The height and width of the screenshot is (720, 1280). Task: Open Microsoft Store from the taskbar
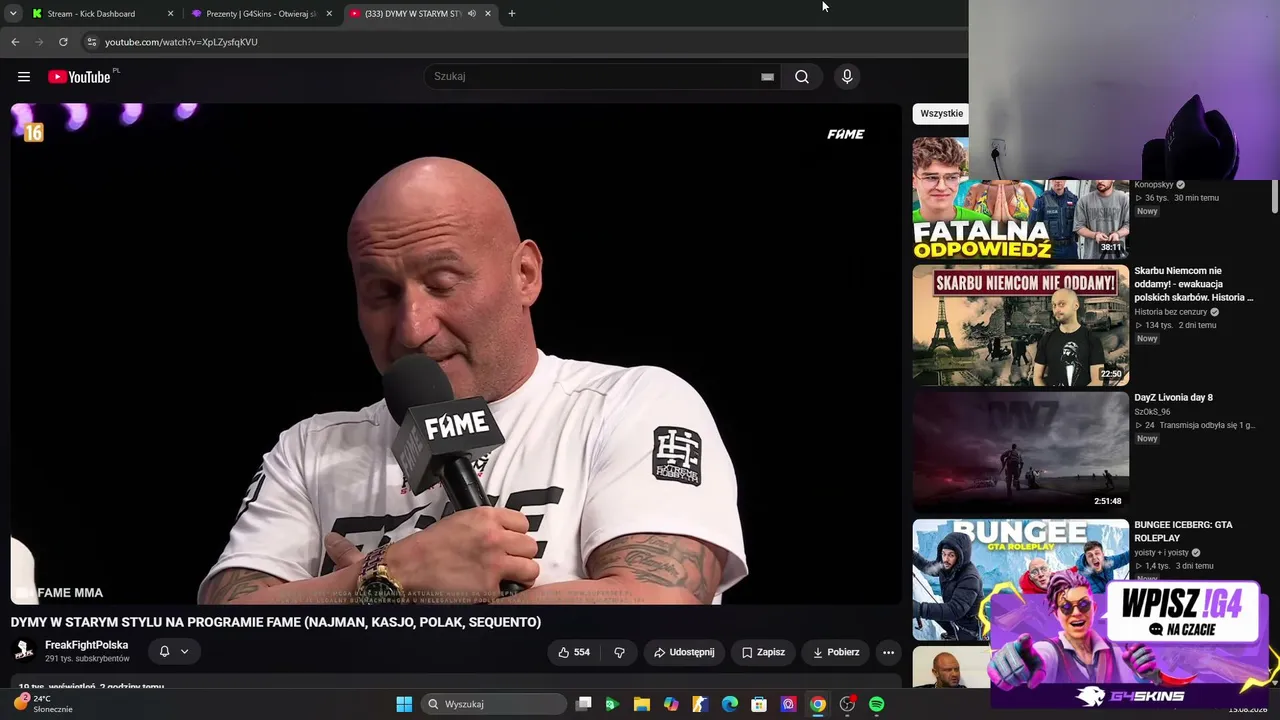(x=759, y=704)
